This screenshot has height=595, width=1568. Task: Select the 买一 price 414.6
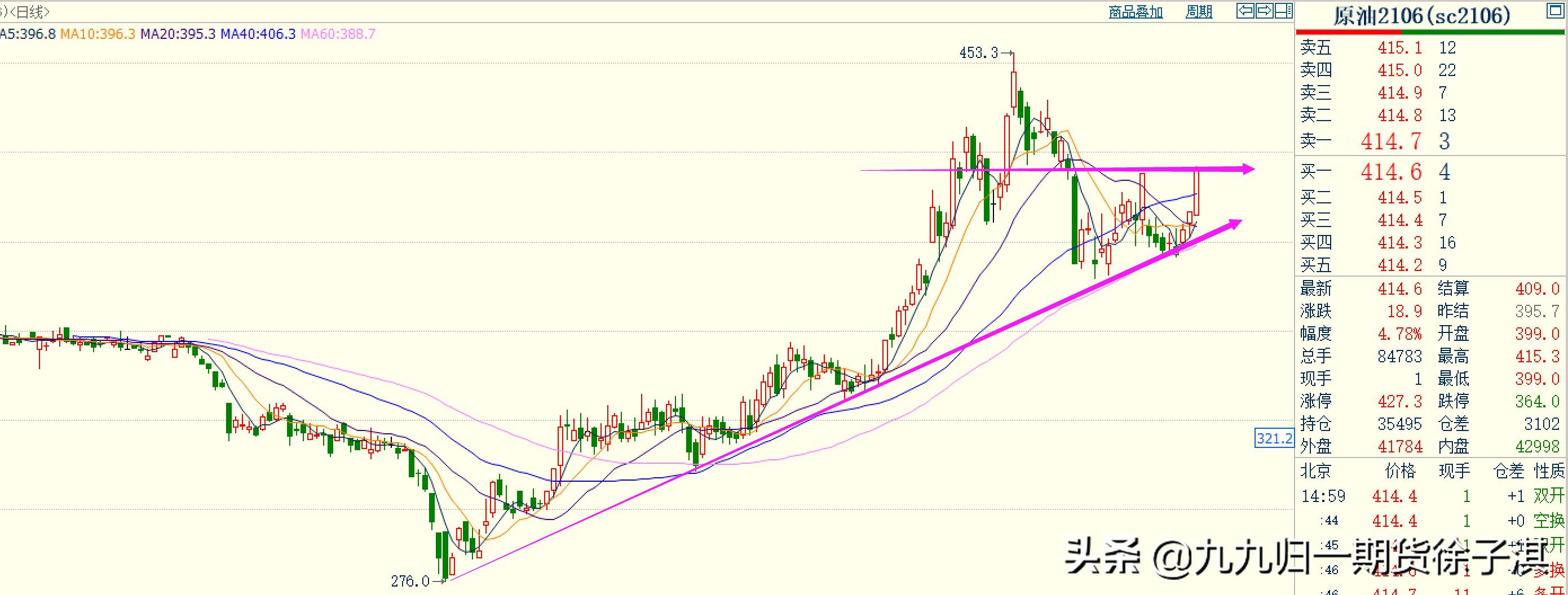tap(1391, 171)
